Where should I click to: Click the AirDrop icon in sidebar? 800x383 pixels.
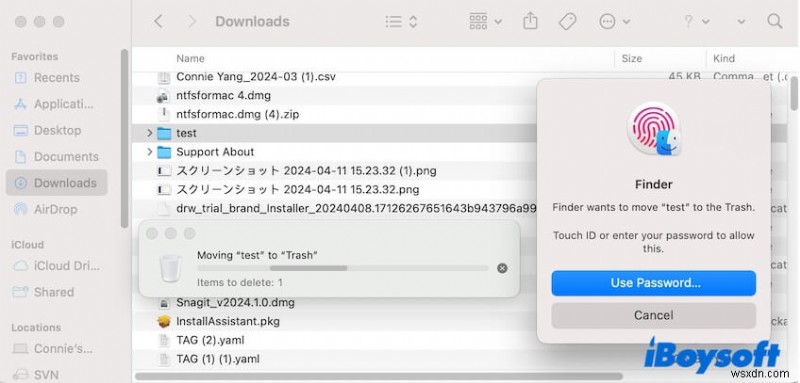20,209
